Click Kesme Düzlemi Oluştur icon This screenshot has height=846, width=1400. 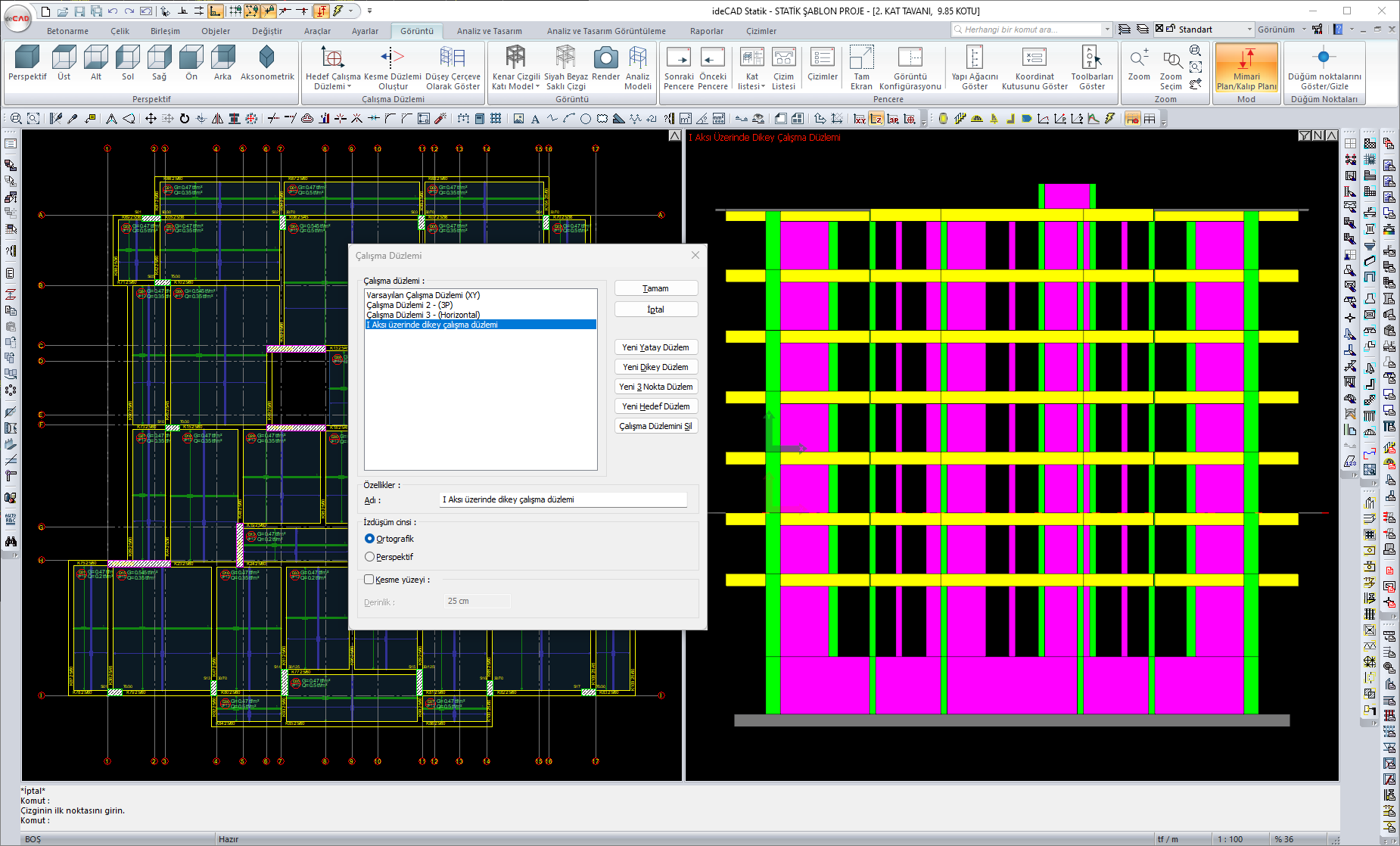[x=392, y=58]
